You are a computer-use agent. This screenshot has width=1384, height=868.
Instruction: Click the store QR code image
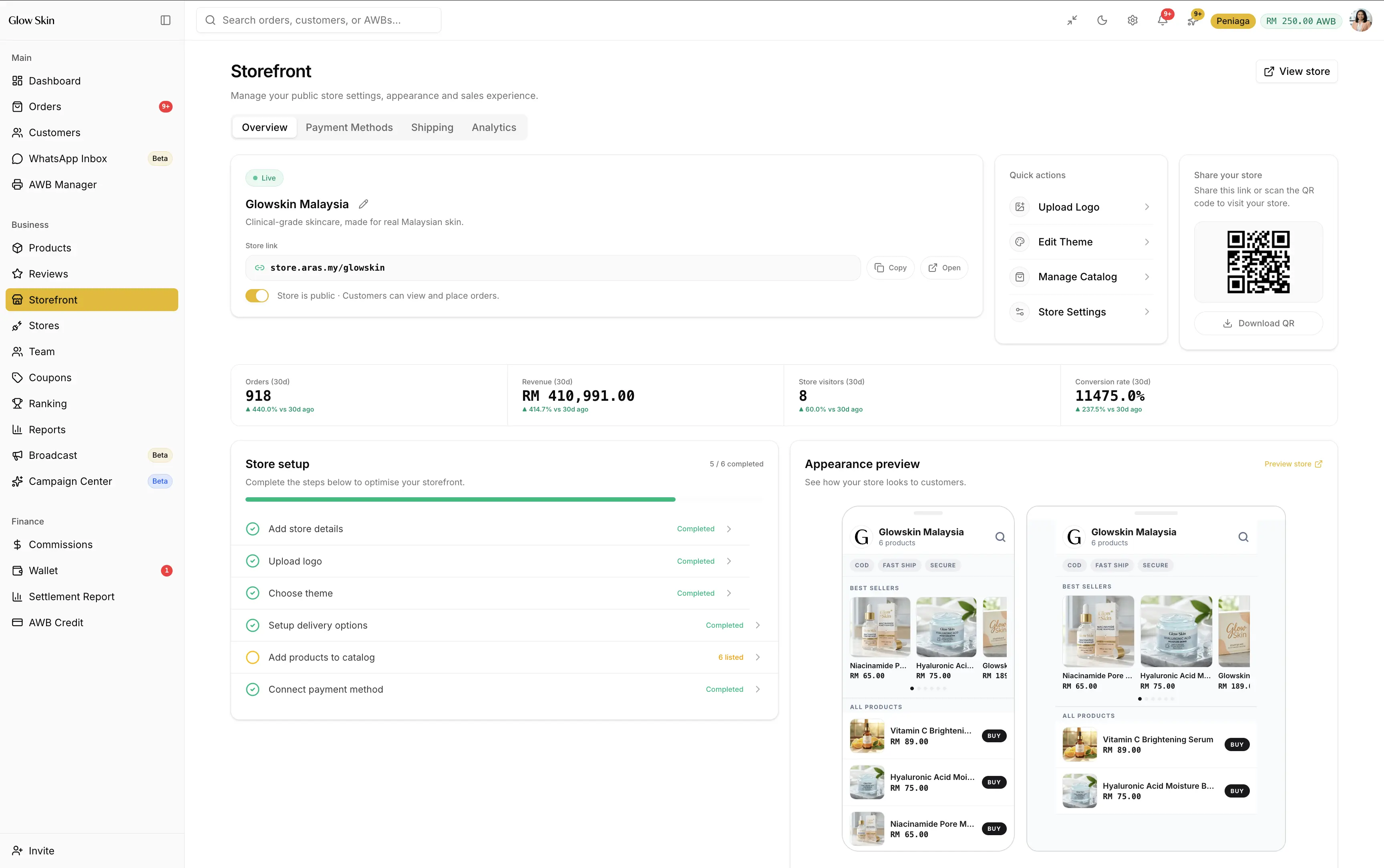(1258, 262)
